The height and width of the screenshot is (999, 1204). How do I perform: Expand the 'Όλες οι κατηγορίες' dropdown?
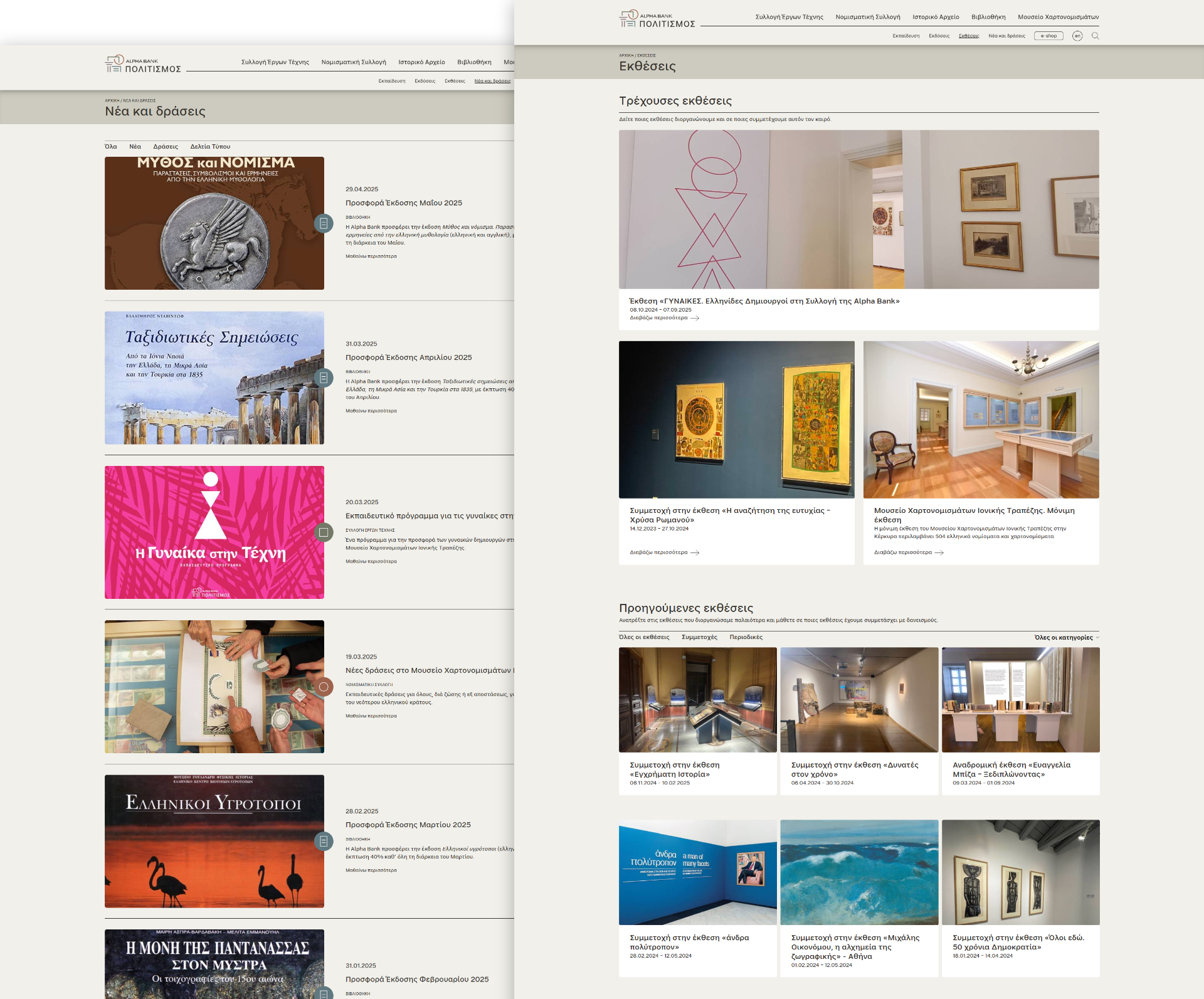(1066, 638)
